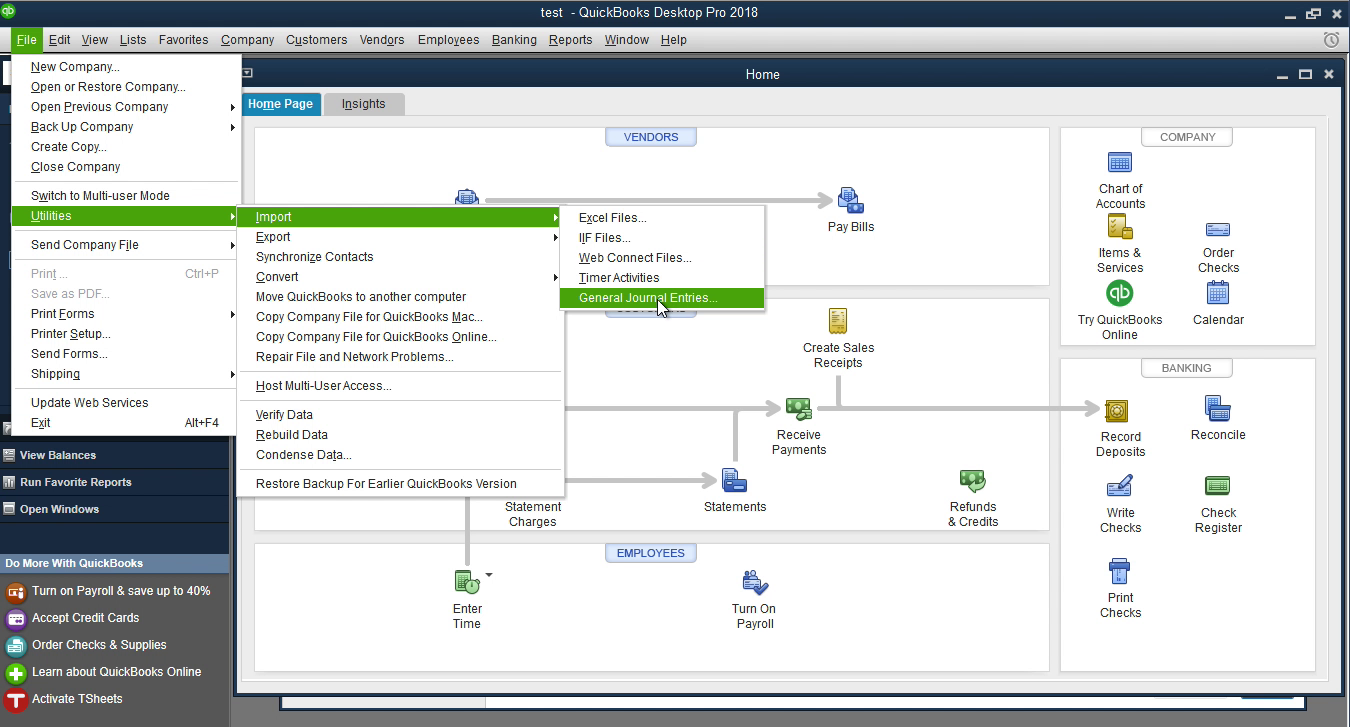This screenshot has width=1350, height=727.
Task: Open the Statements icon
Action: (x=734, y=481)
